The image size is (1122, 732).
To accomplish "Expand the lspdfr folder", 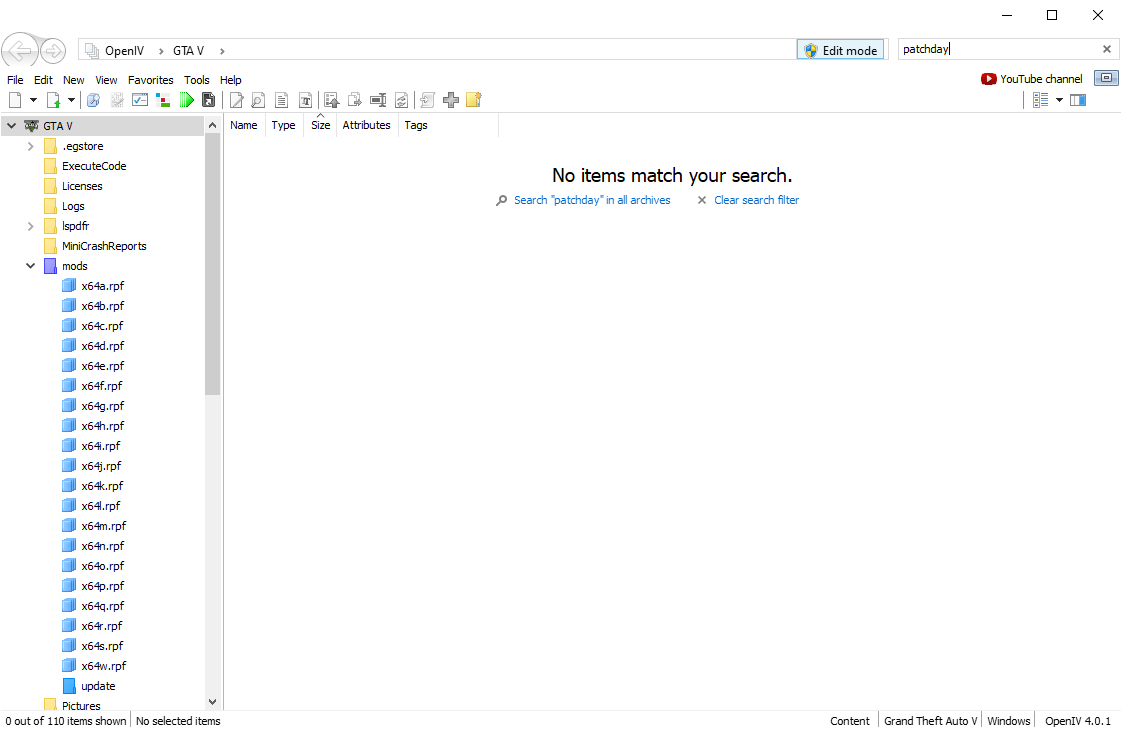I will pos(30,226).
